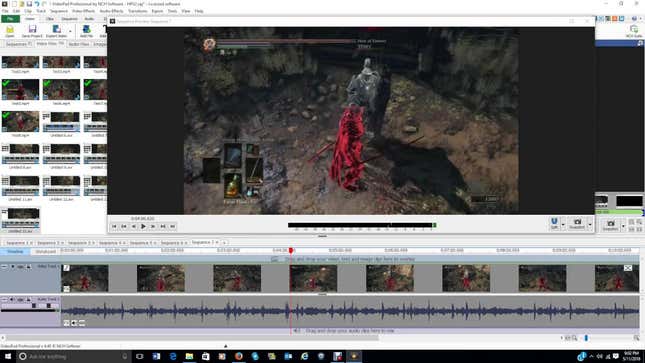
Task: Switch to the Audio ribbon tab
Action: [x=89, y=19]
